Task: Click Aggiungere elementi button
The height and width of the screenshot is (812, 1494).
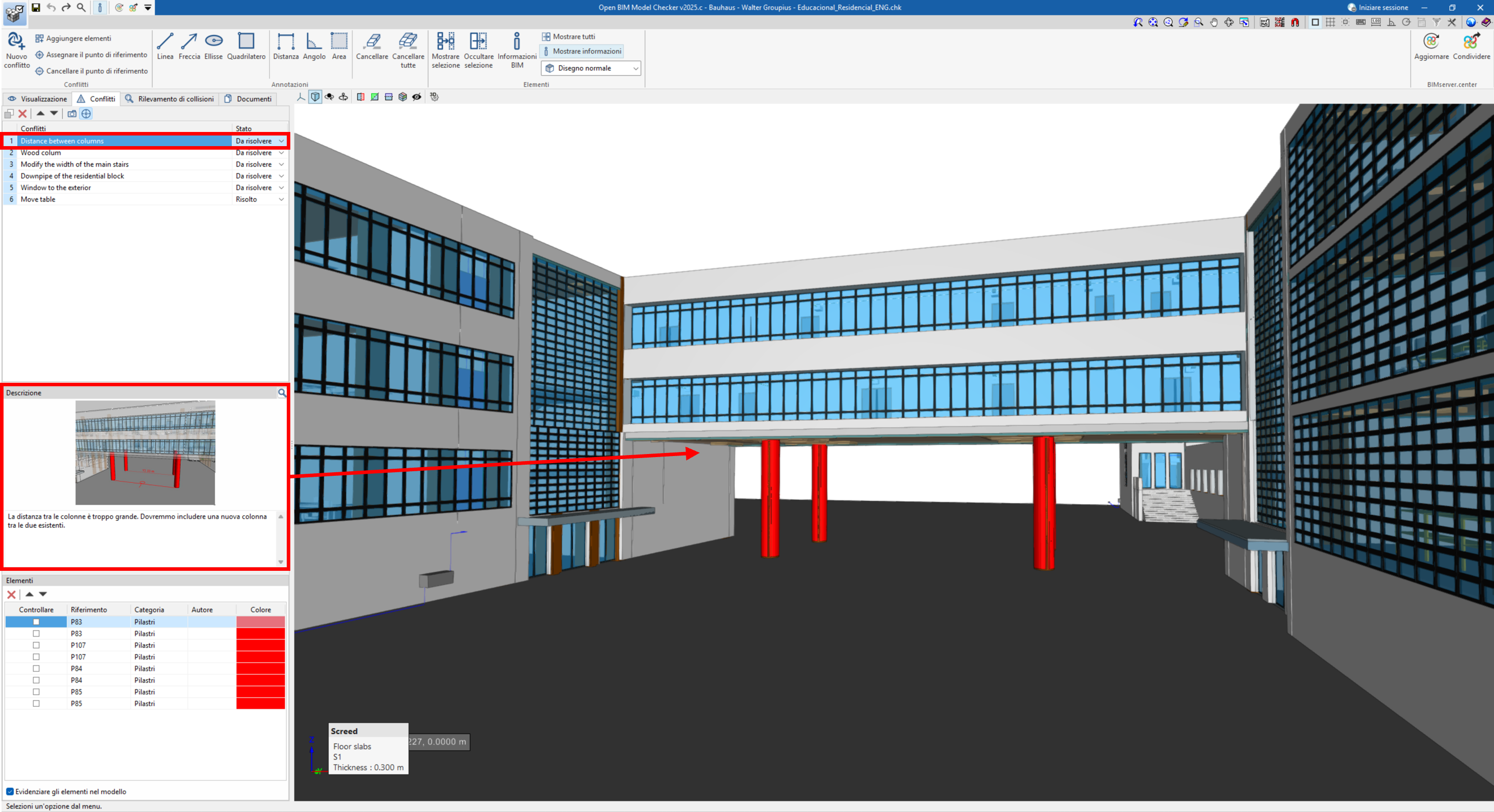Action: (73, 38)
